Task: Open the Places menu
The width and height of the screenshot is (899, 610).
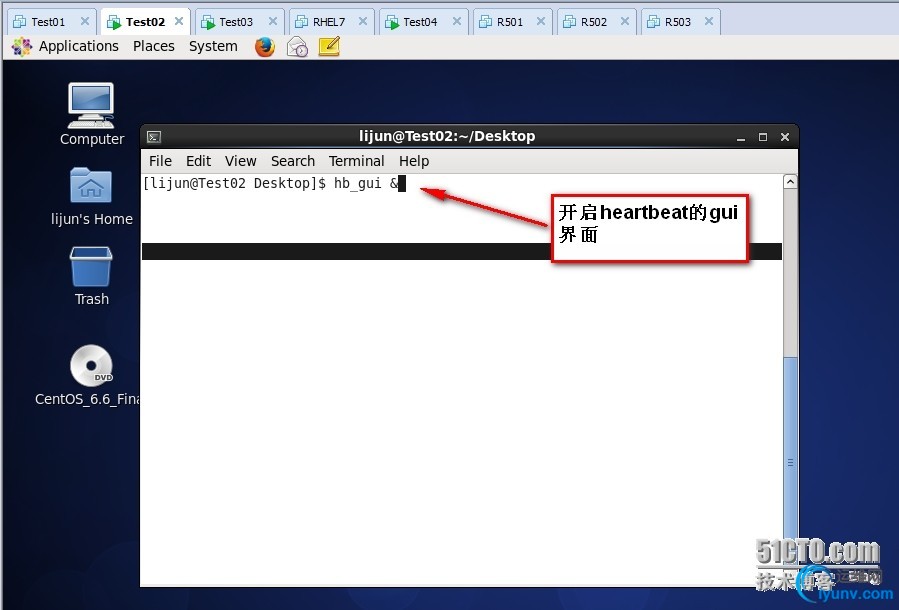Action: [154, 46]
